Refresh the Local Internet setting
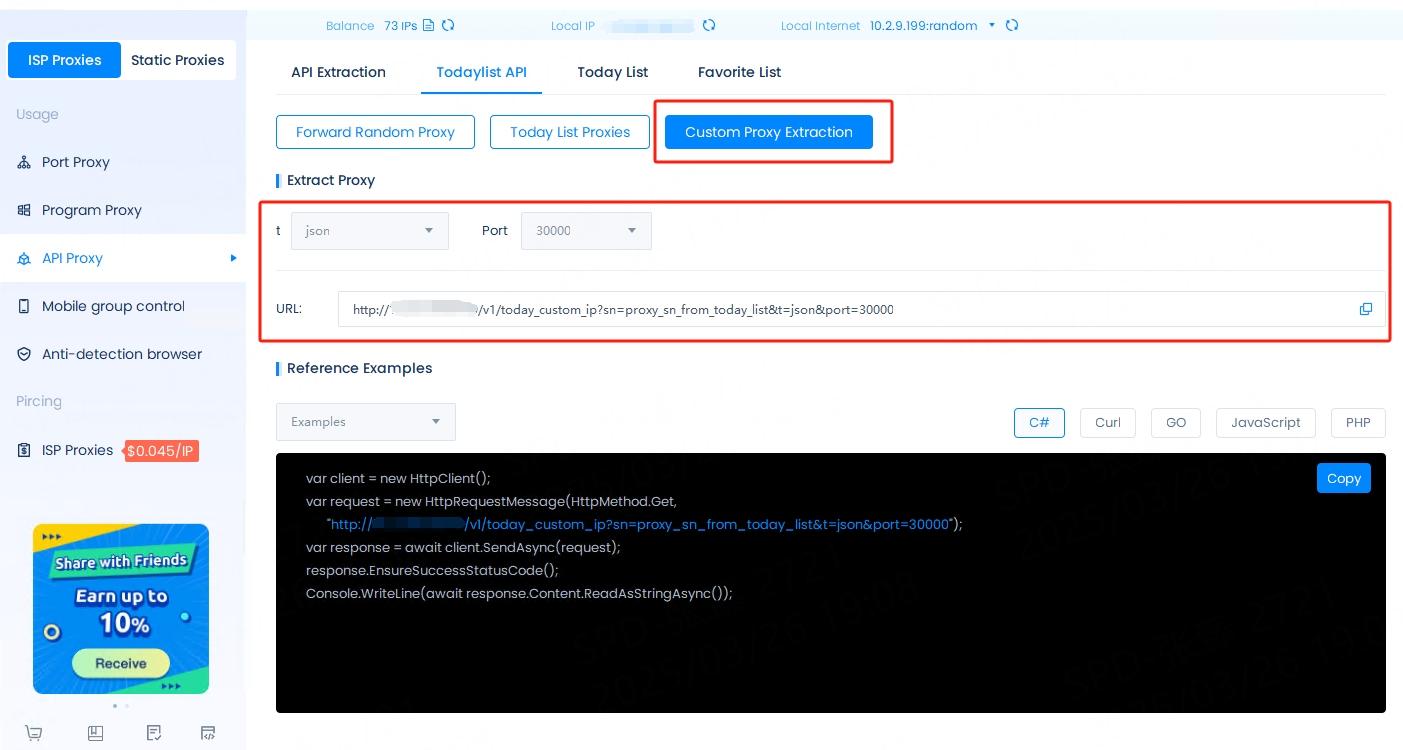The image size is (1403, 750). (x=1012, y=25)
